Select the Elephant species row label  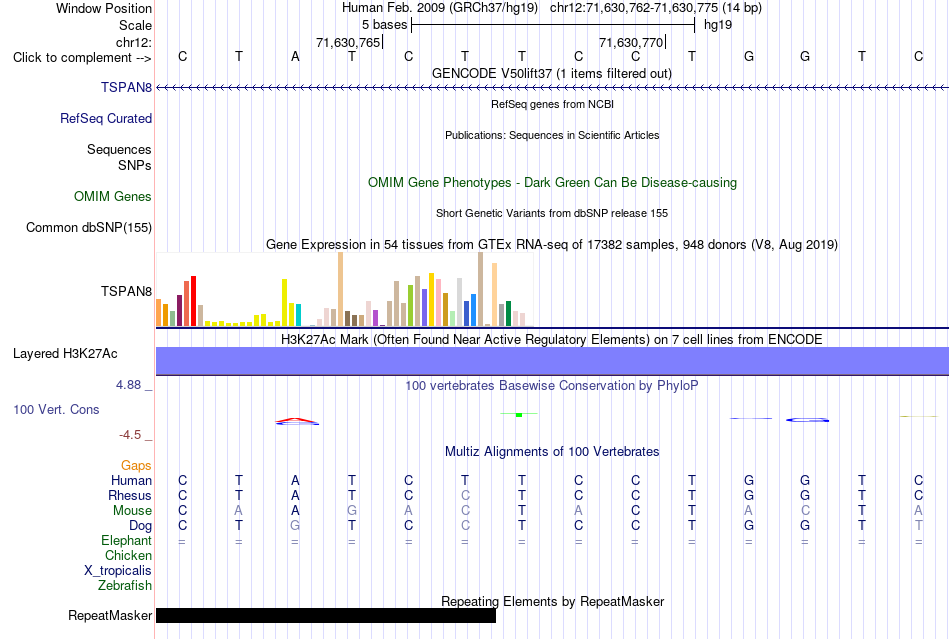(126, 540)
